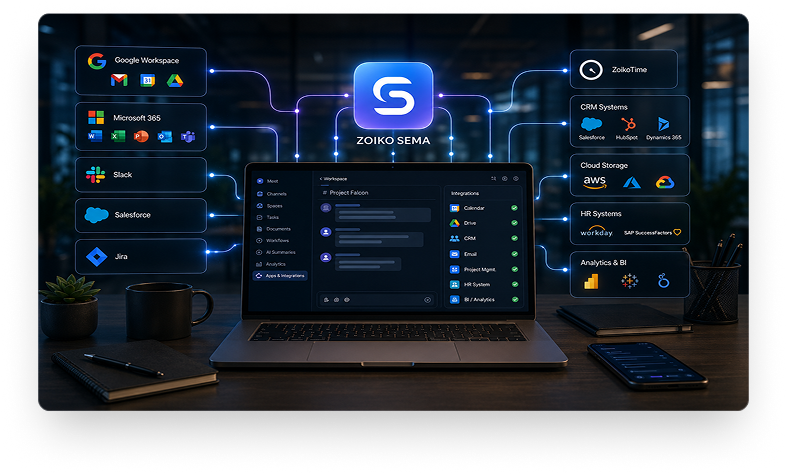Screen dimensions: 787x475
Task: Click the Gmail icon in Google Workspace card
Action: click(119, 80)
